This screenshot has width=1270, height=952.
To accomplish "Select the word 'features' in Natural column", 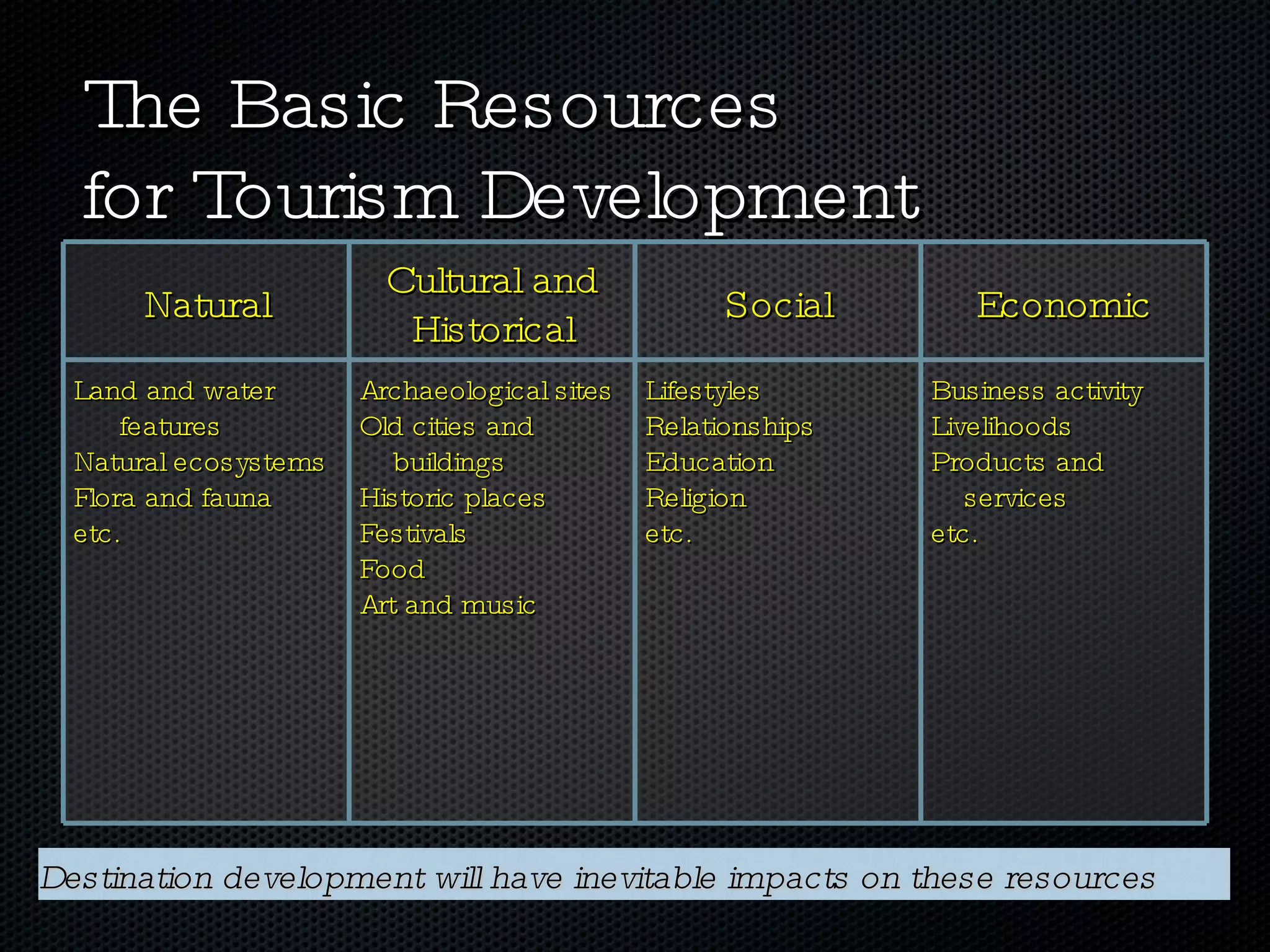I will [x=169, y=427].
